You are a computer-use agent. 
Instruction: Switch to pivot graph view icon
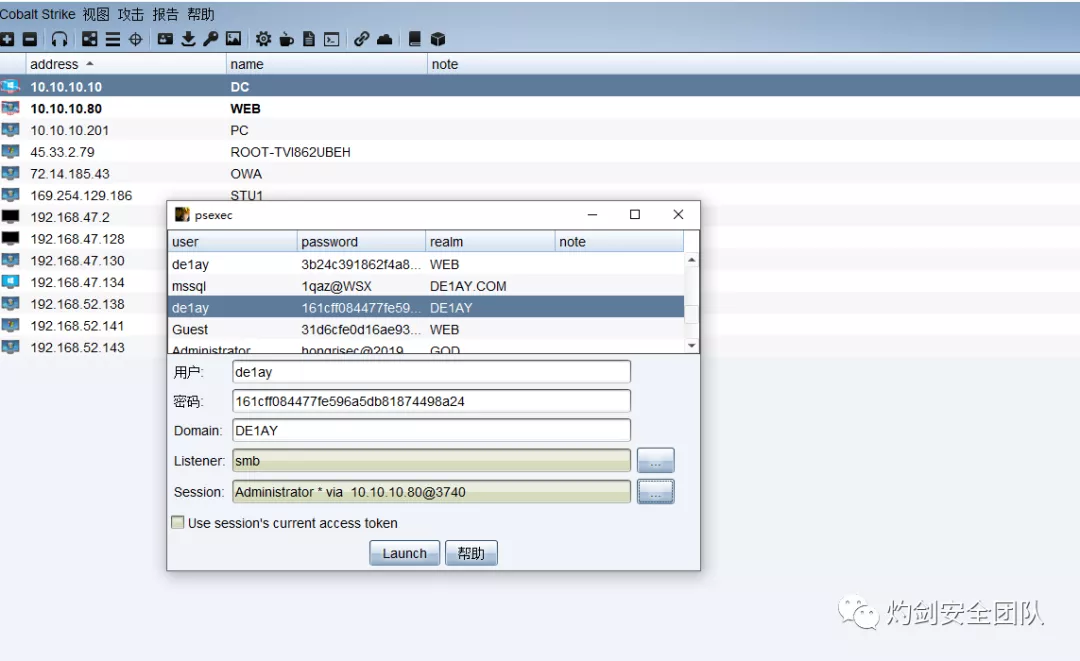tap(90, 39)
